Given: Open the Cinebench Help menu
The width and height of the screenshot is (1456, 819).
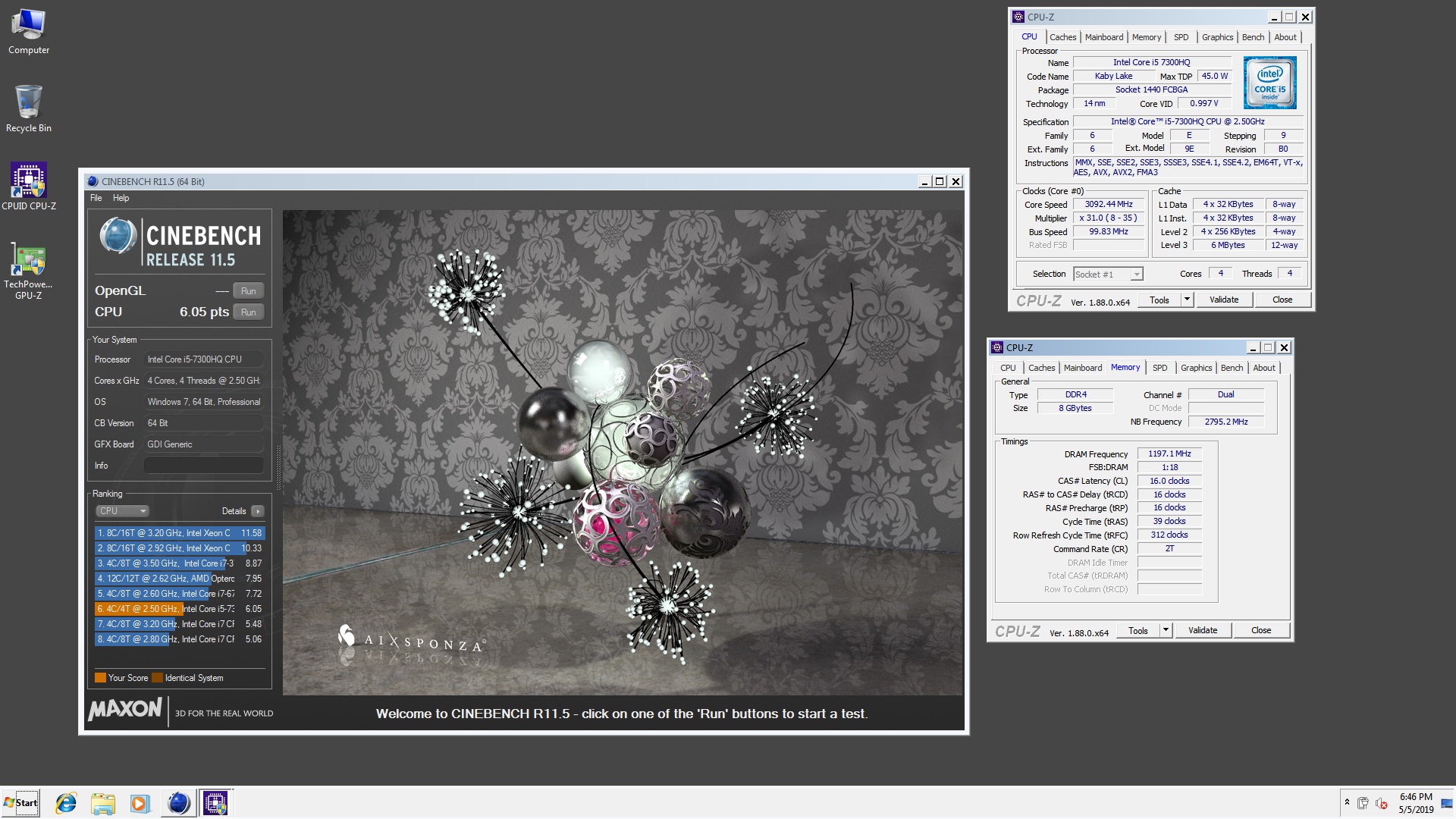Looking at the screenshot, I should 121,198.
